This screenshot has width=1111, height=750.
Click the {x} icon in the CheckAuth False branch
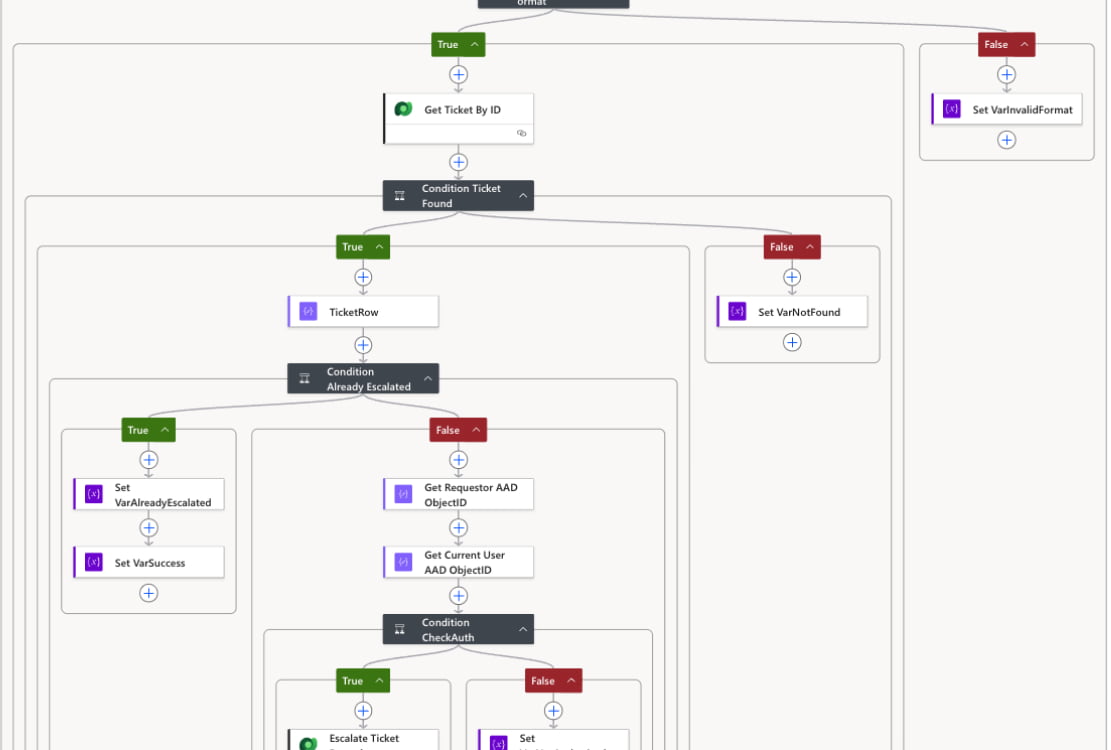click(x=498, y=740)
